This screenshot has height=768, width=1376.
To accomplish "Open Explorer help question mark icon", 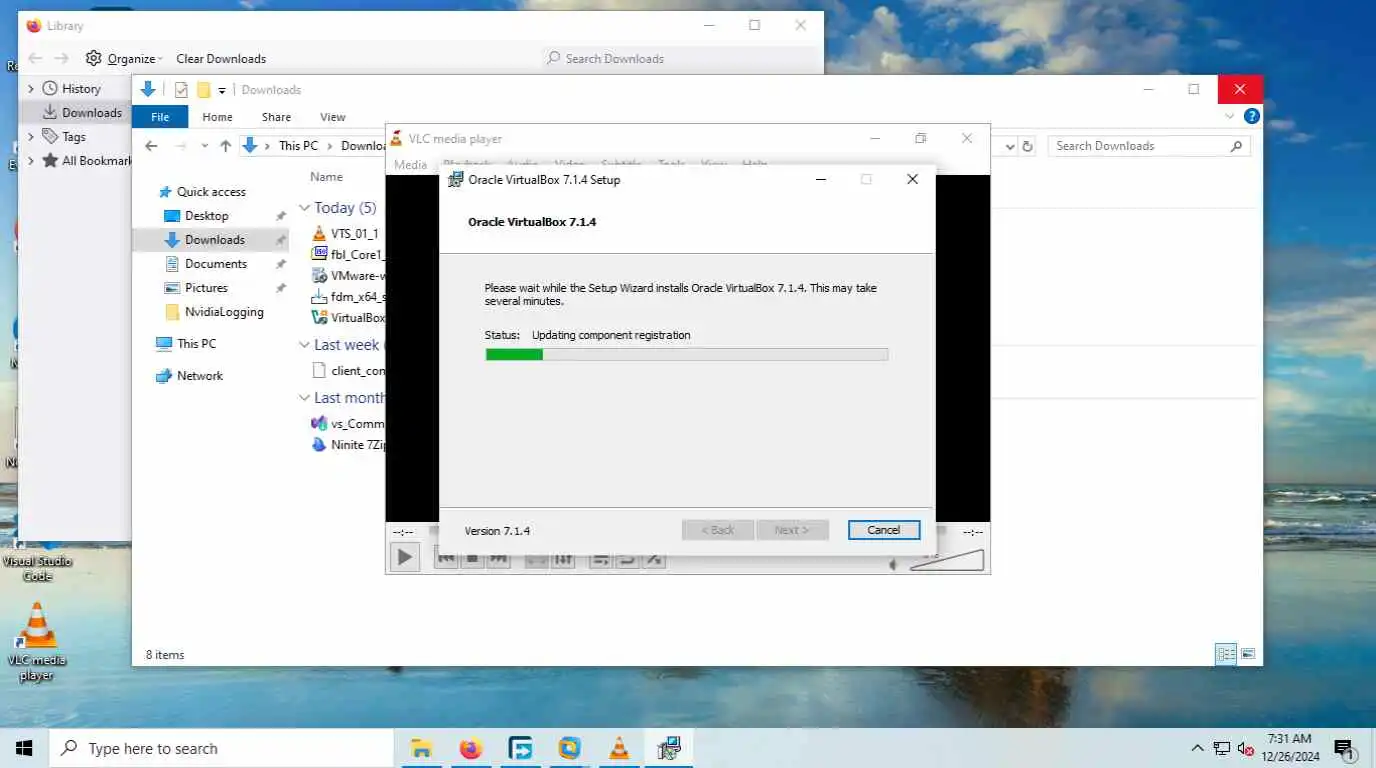I will click(x=1251, y=116).
